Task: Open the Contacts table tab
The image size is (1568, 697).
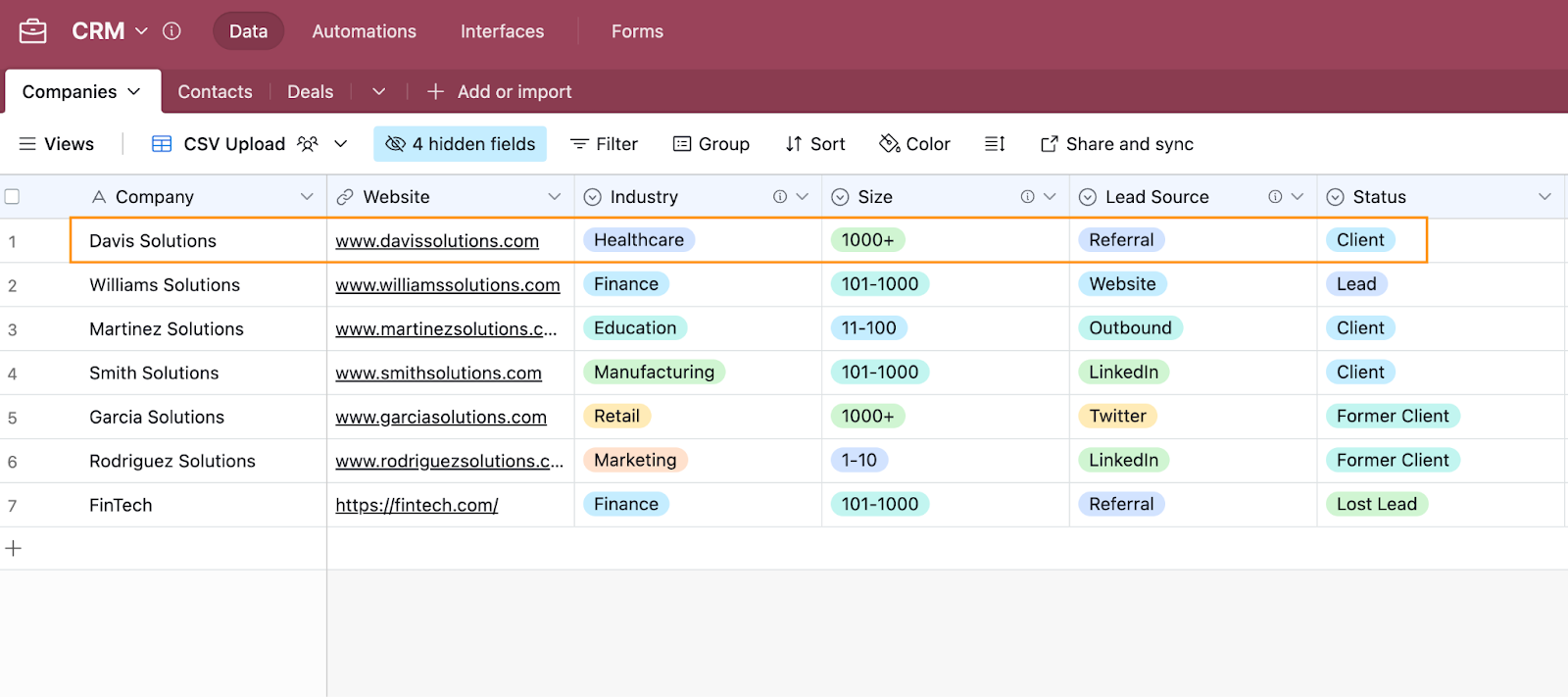Action: pos(215,91)
